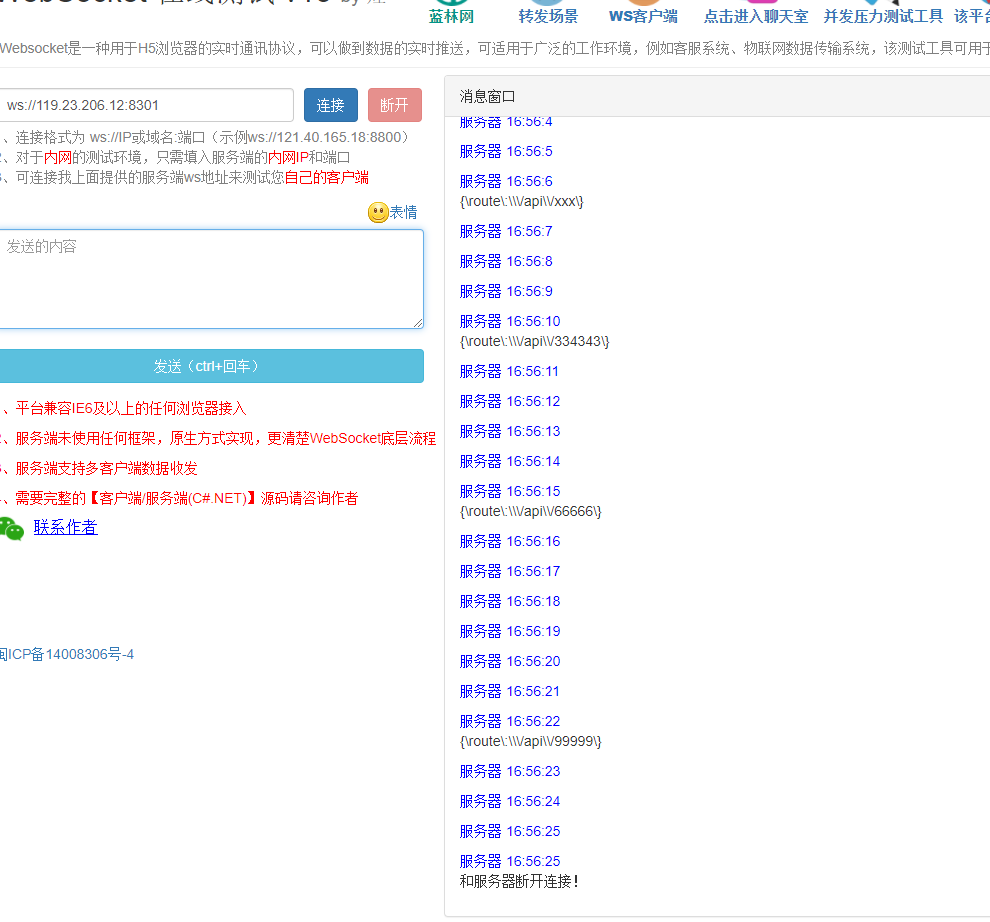Click the 服务器 16:56:6 entry
990x922 pixels.
pos(506,181)
